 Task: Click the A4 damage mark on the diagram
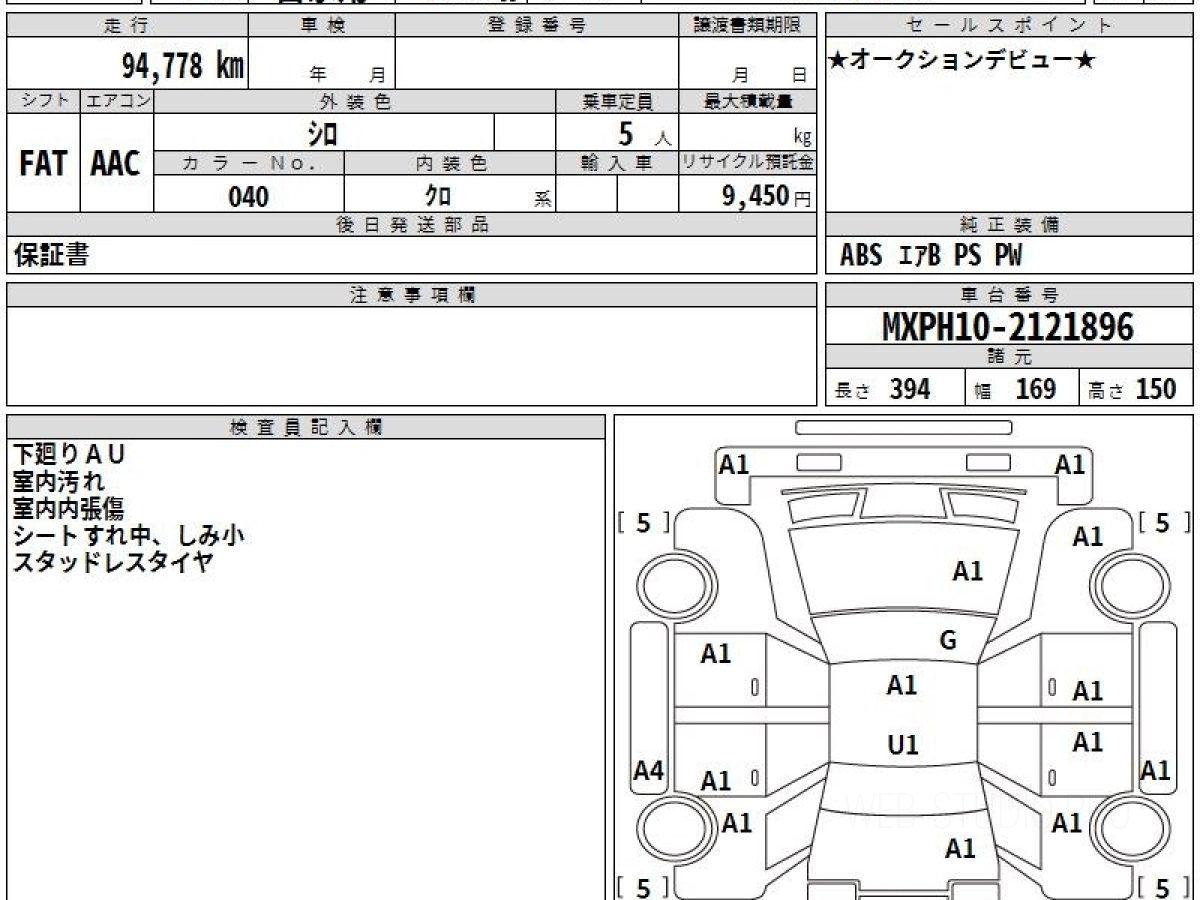click(649, 771)
